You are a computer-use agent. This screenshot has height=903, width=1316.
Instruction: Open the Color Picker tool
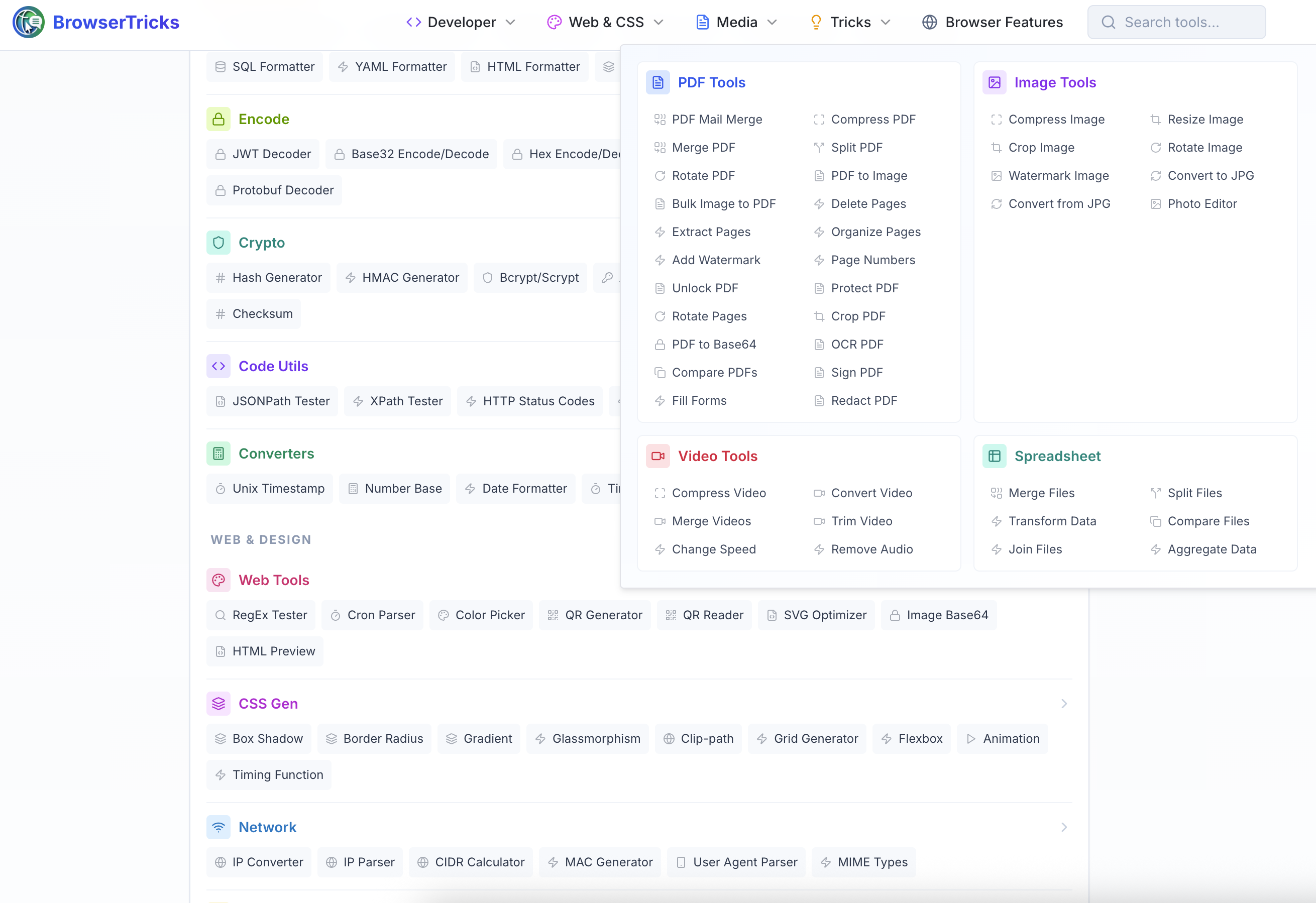click(481, 615)
